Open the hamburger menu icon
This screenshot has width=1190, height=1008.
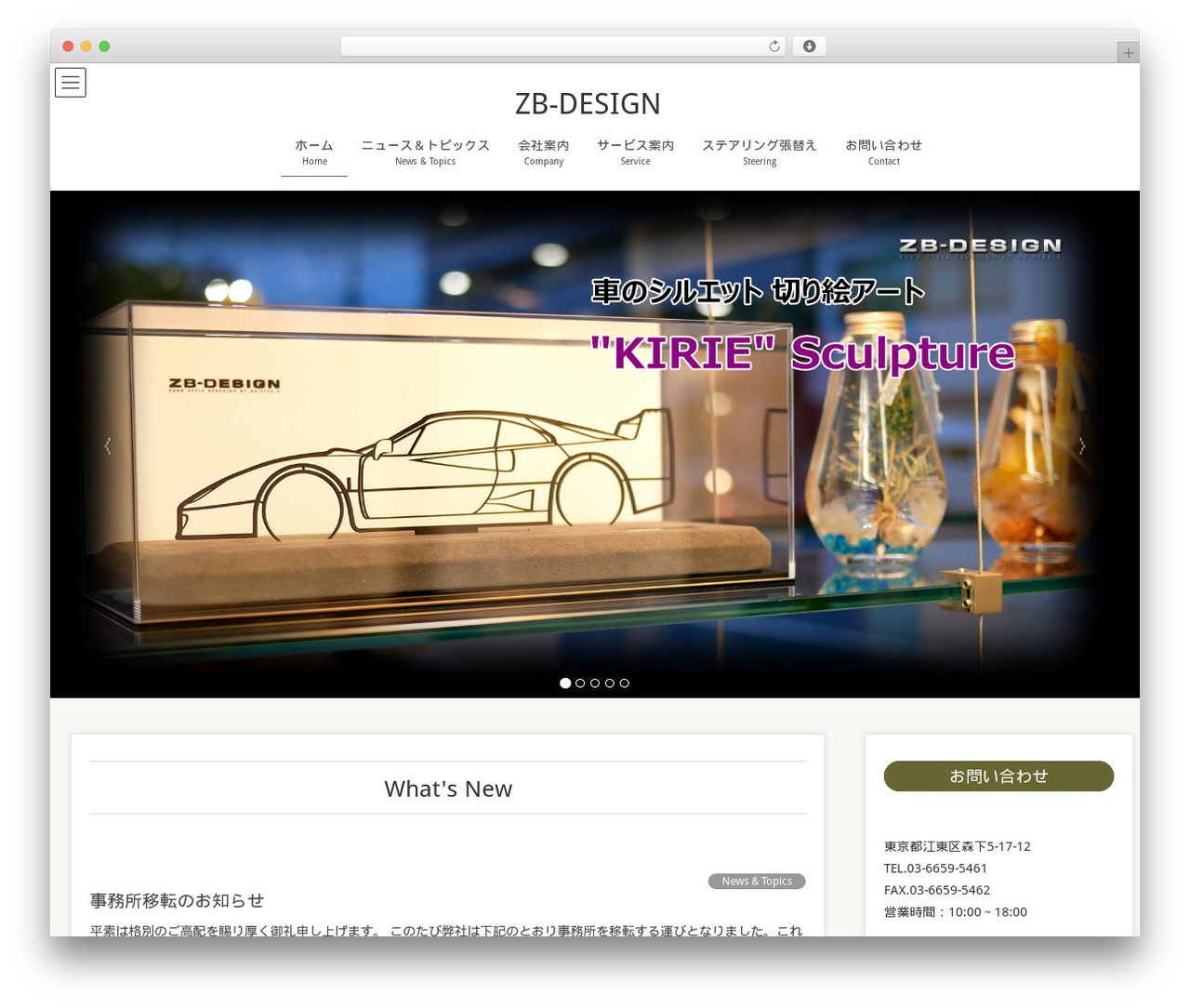71,83
